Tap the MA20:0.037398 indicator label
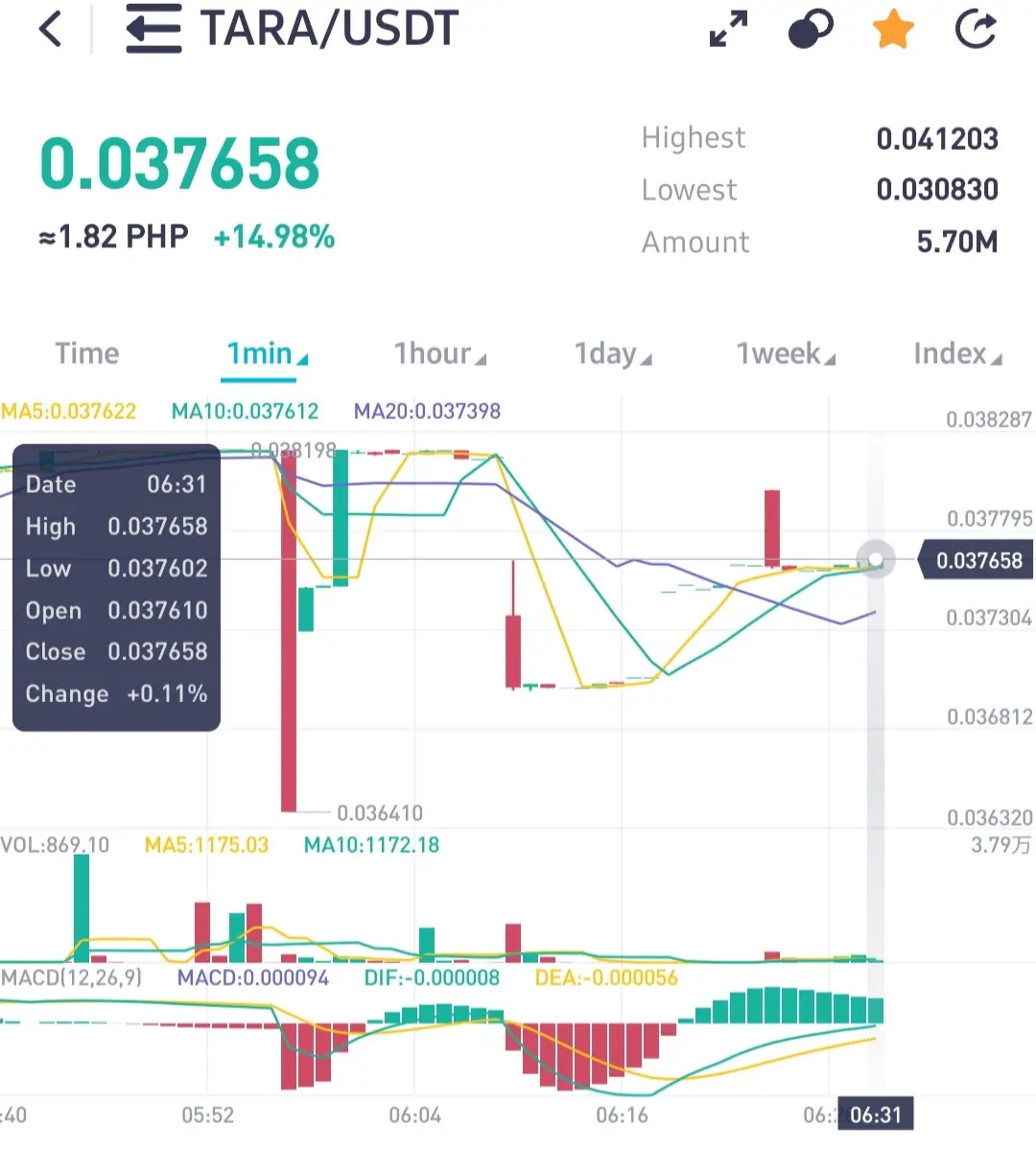 [427, 411]
